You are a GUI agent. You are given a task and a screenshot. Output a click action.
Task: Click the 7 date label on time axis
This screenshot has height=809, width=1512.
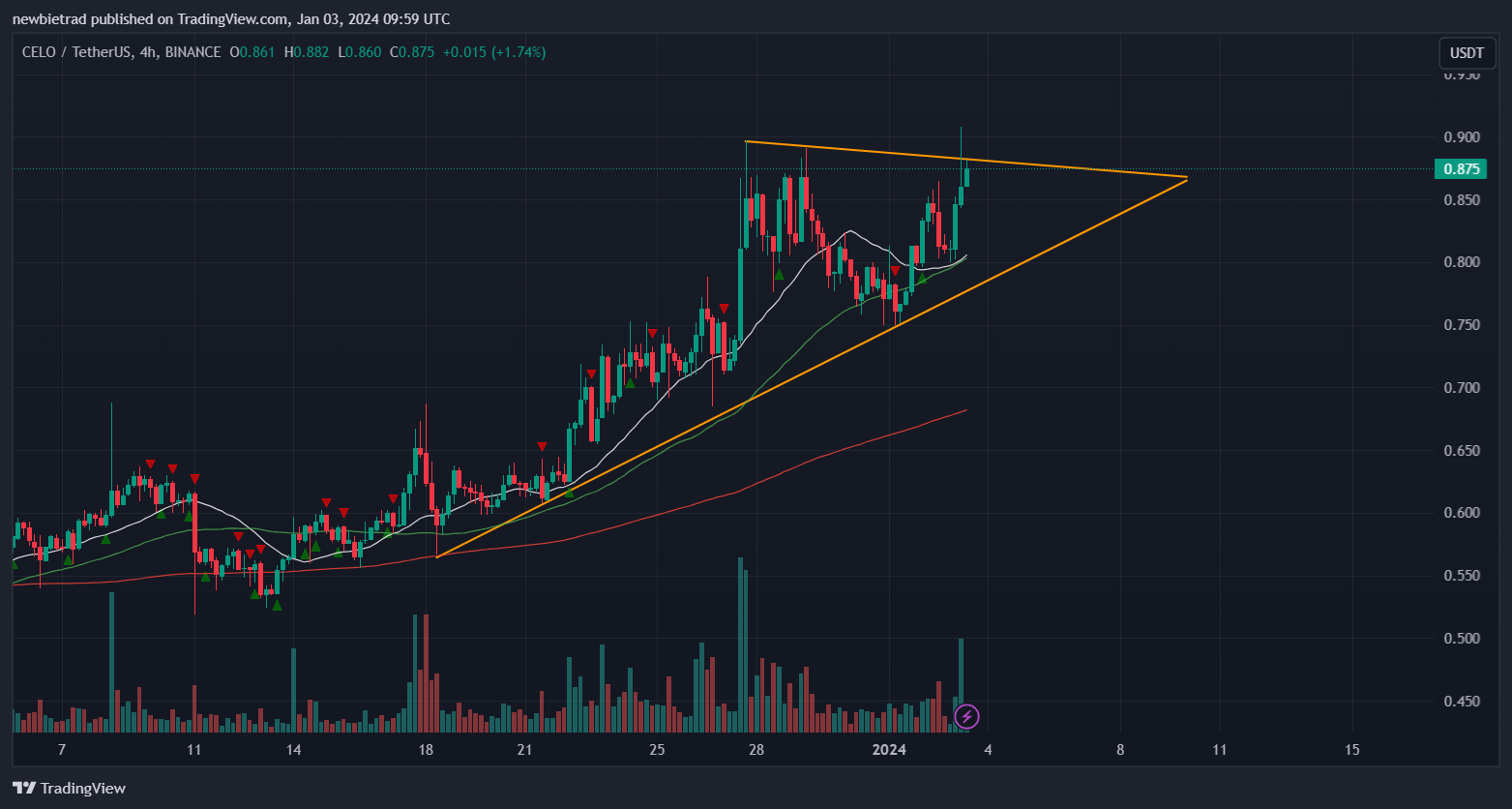(61, 750)
